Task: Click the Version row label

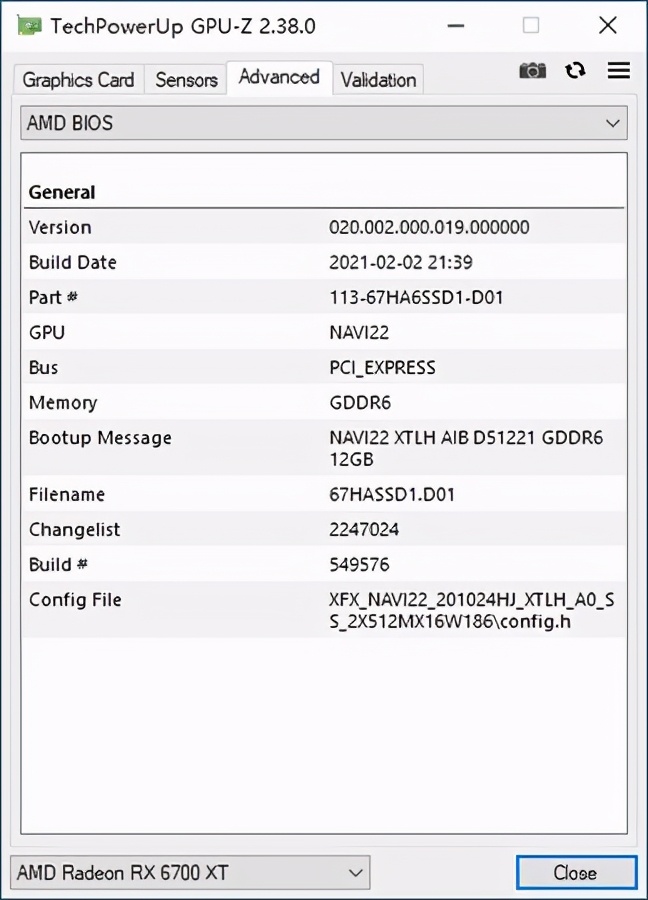Action: pyautogui.click(x=60, y=227)
